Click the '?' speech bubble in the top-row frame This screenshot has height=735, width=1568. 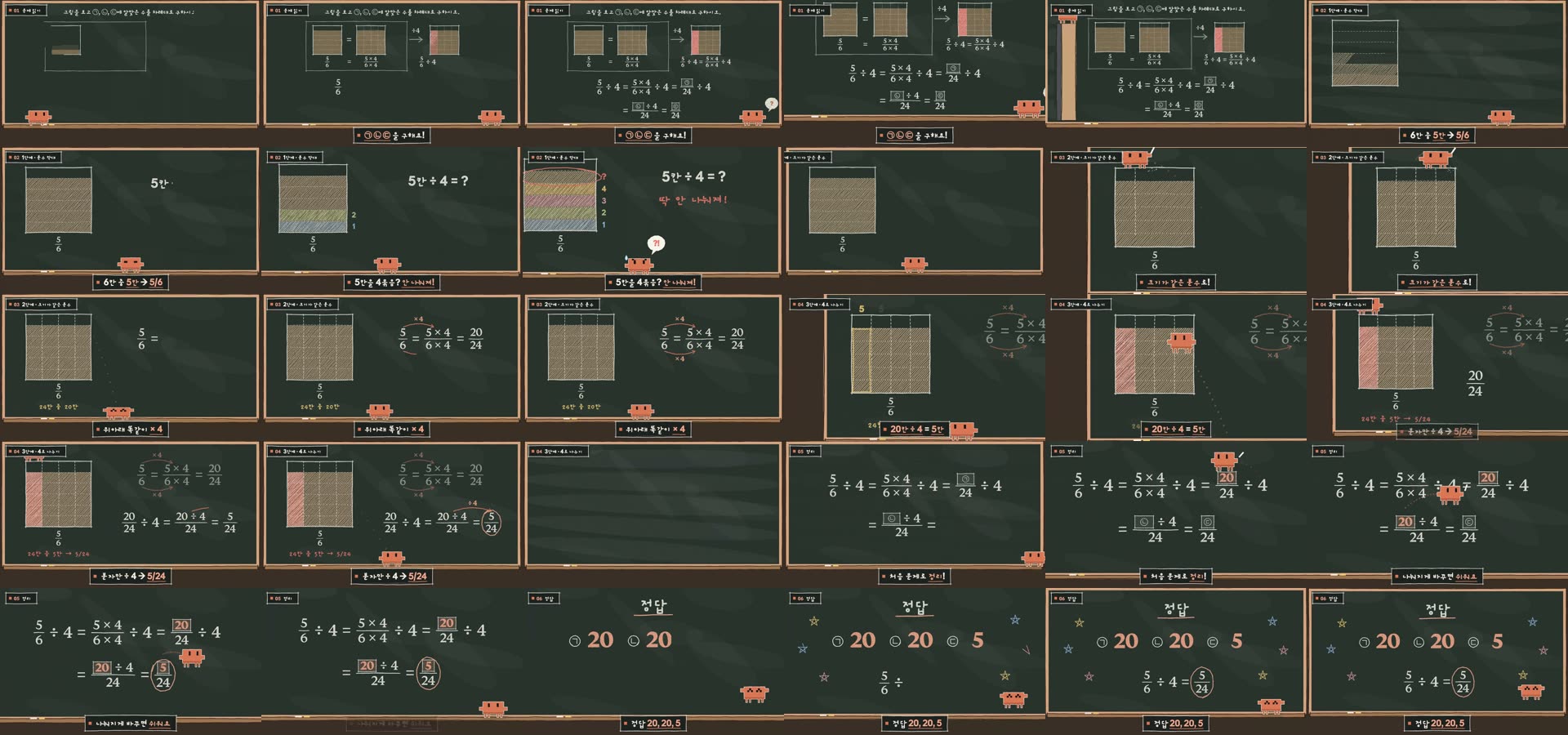pos(771,104)
